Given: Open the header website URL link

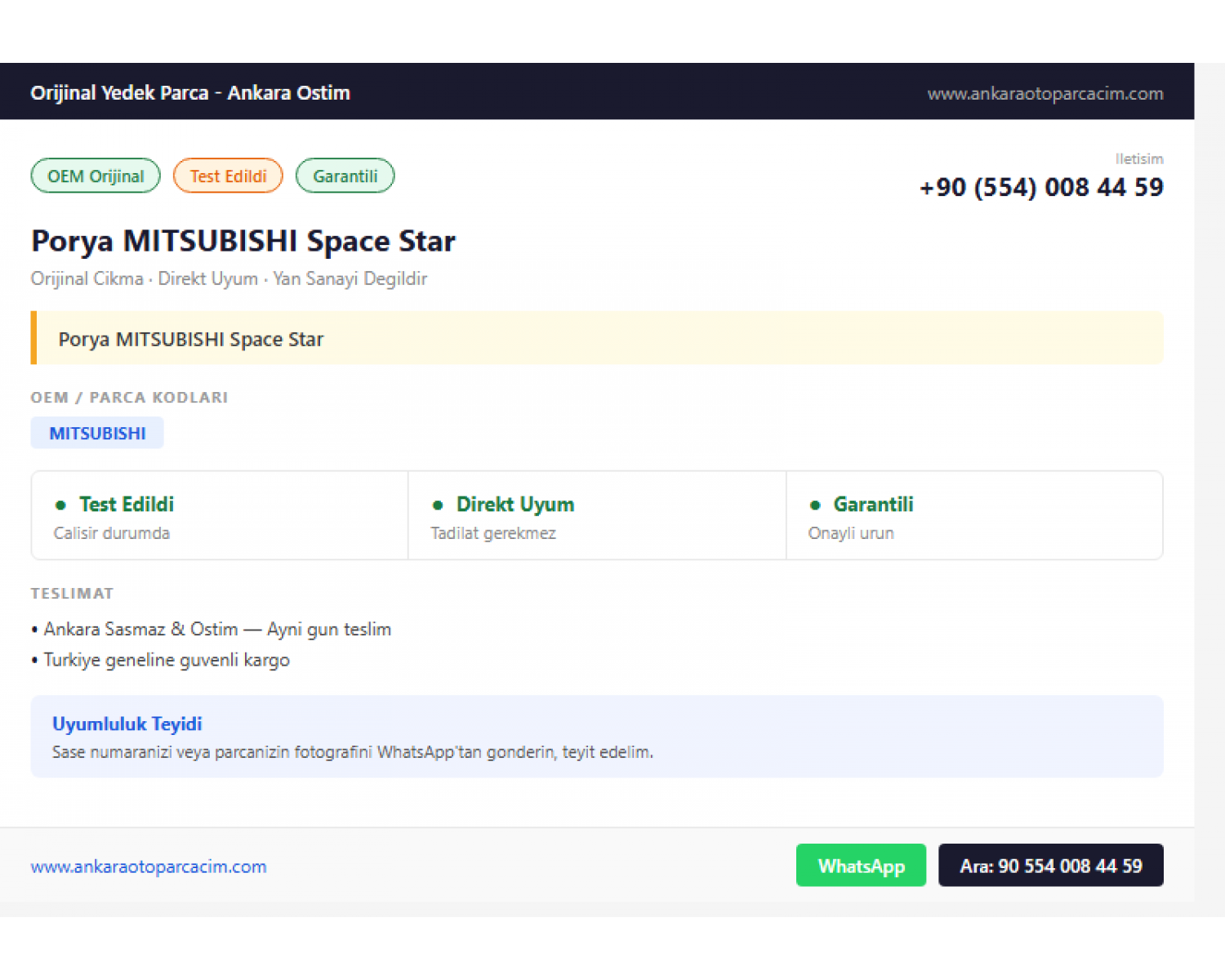Looking at the screenshot, I should coord(1045,94).
